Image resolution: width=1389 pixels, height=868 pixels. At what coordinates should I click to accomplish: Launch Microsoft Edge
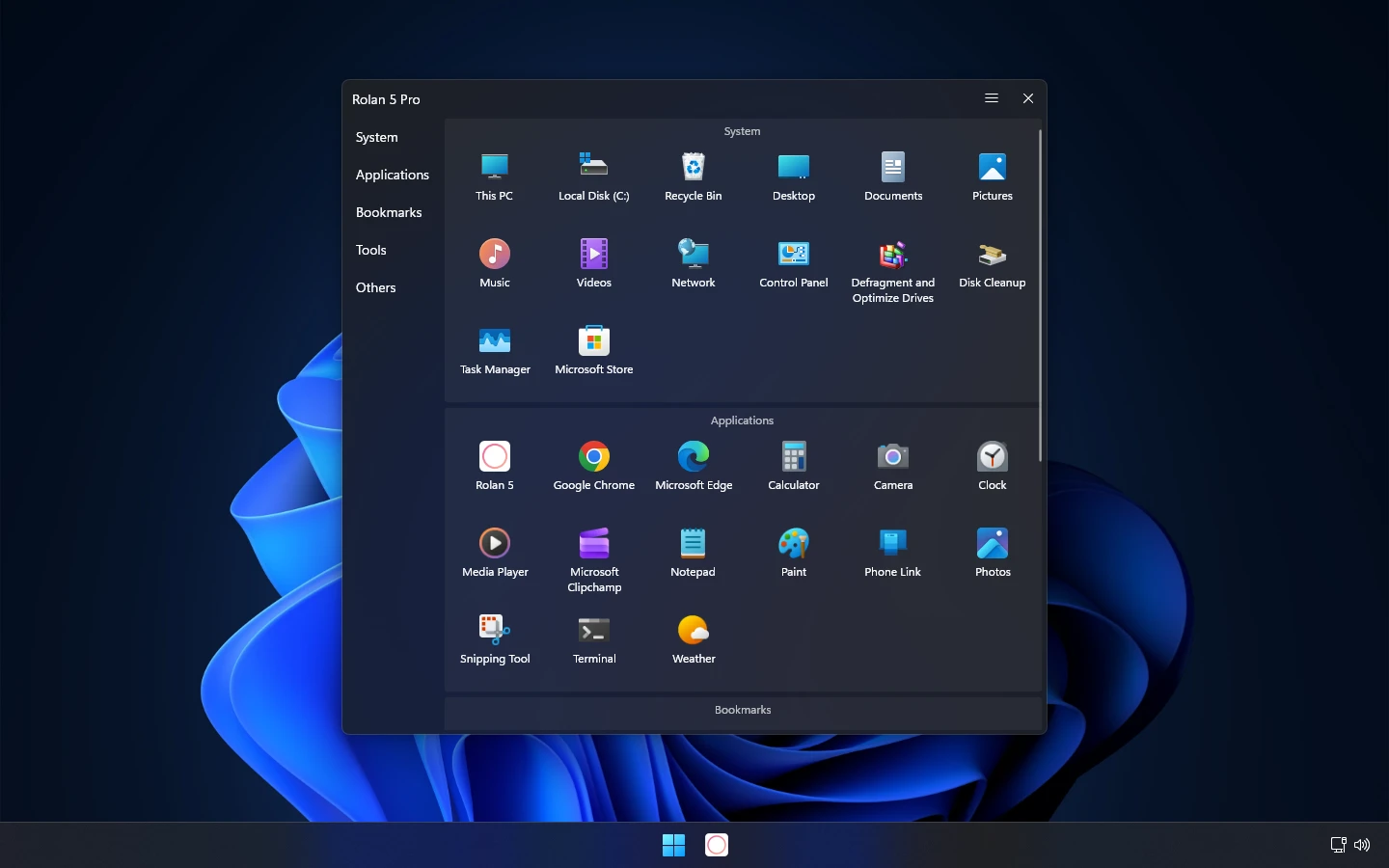694,466
